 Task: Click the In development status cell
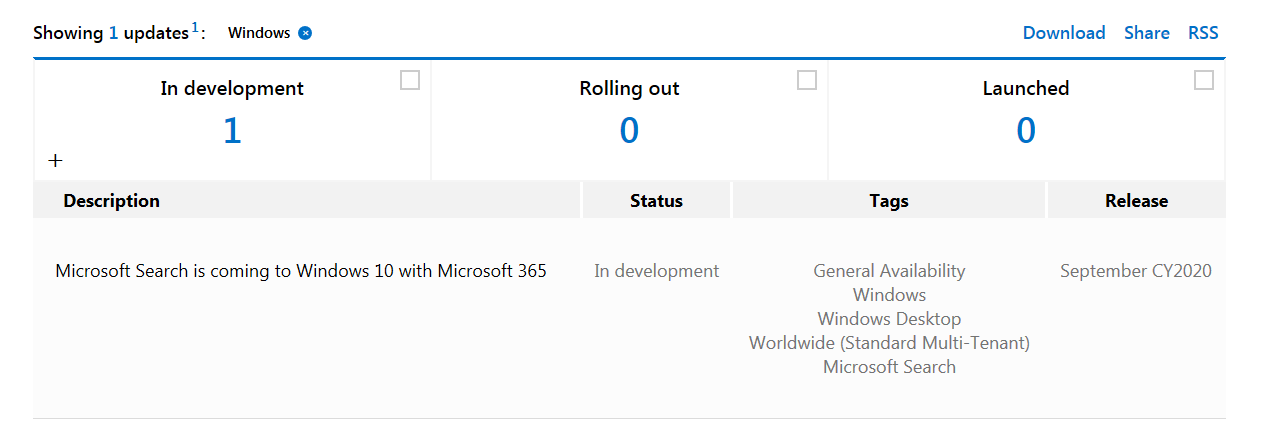click(x=656, y=271)
